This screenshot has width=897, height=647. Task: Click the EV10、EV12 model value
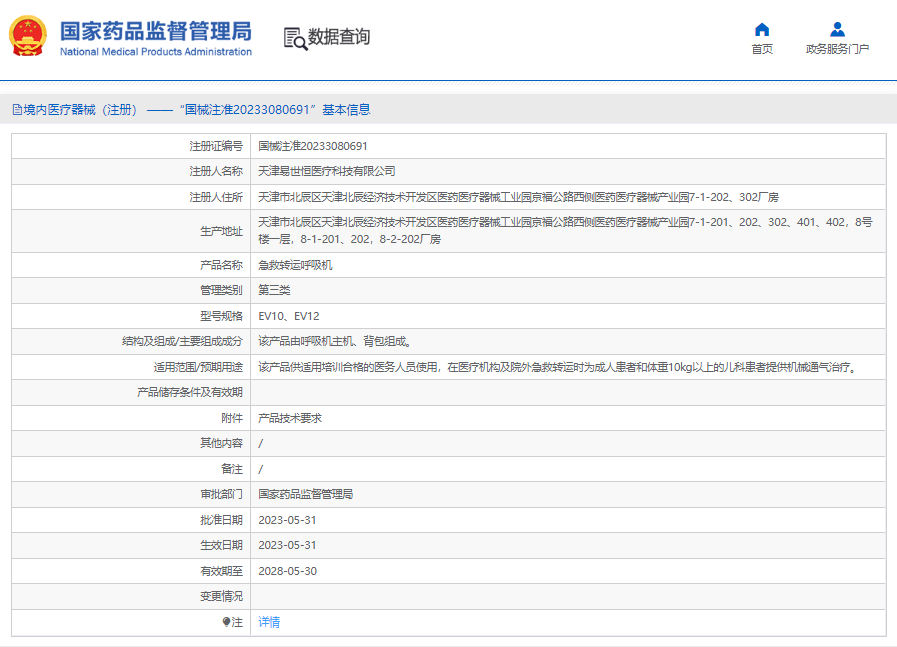(x=289, y=316)
